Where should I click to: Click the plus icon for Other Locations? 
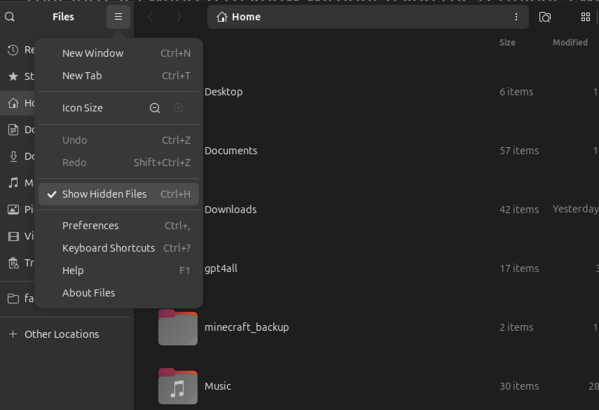[13, 334]
